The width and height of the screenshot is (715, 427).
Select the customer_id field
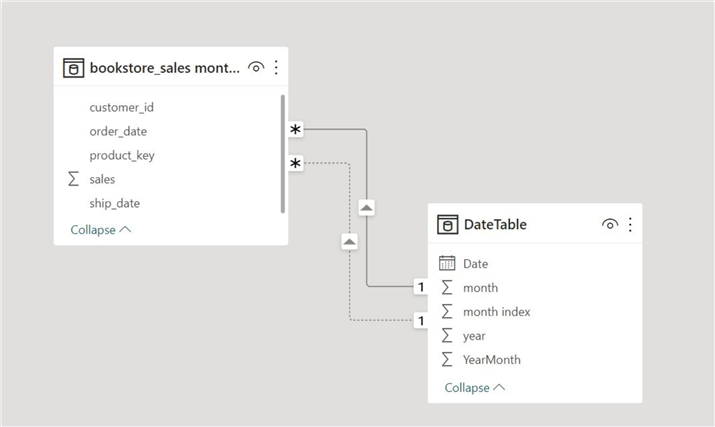point(121,107)
